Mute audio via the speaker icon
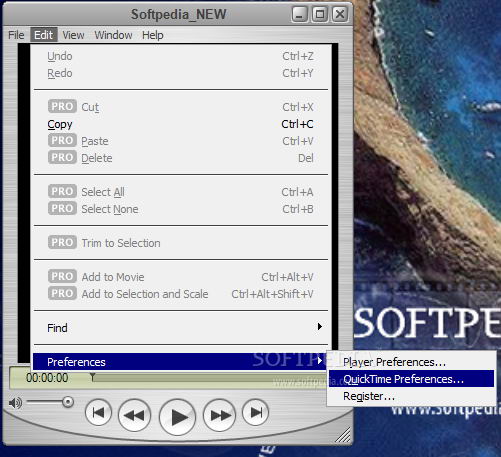This screenshot has height=457, width=501. (15, 403)
